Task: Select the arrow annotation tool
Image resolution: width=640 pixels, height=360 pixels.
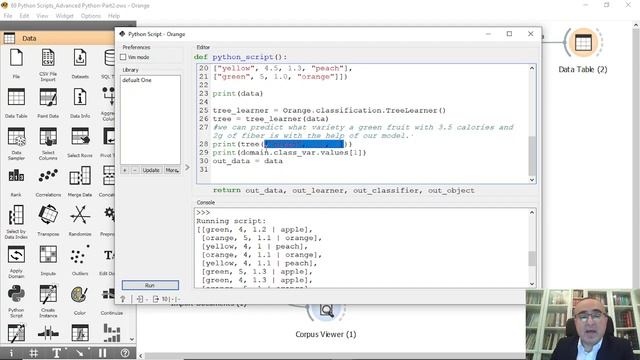Action: 80,353
